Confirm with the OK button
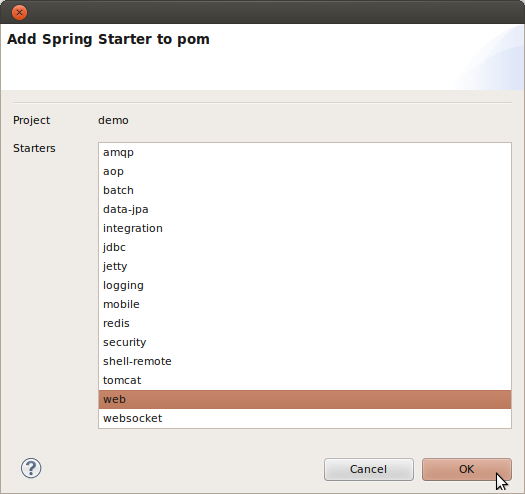This screenshot has height=494, width=525. 467,469
